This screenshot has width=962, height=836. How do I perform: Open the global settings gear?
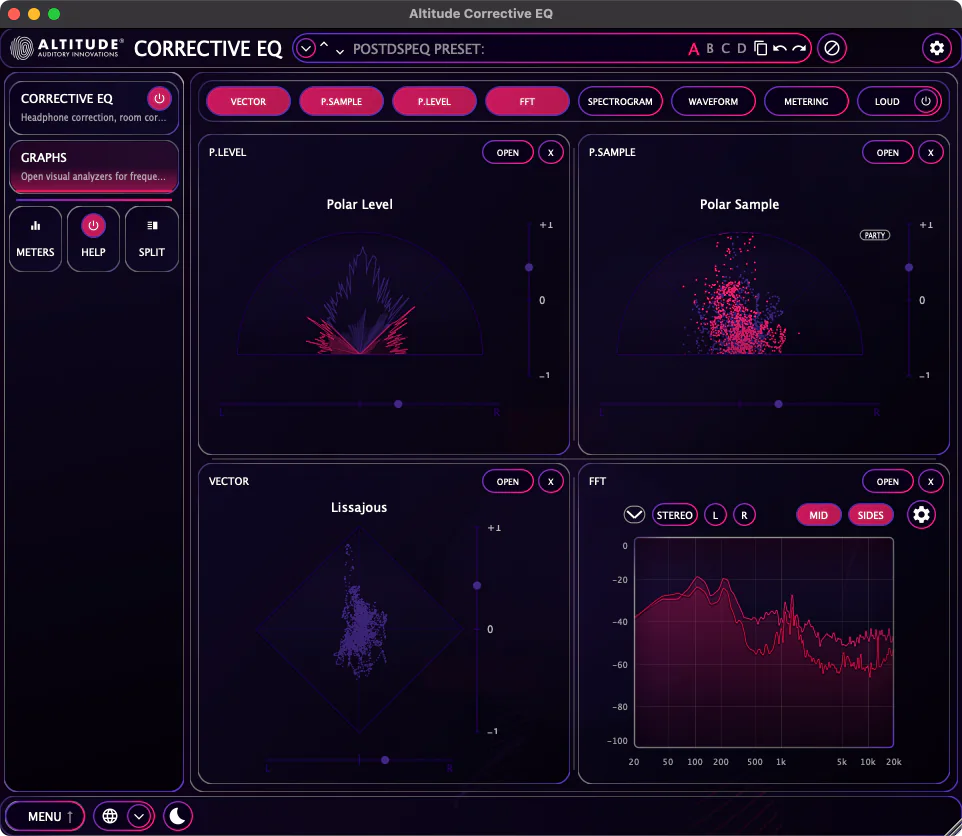[x=936, y=48]
